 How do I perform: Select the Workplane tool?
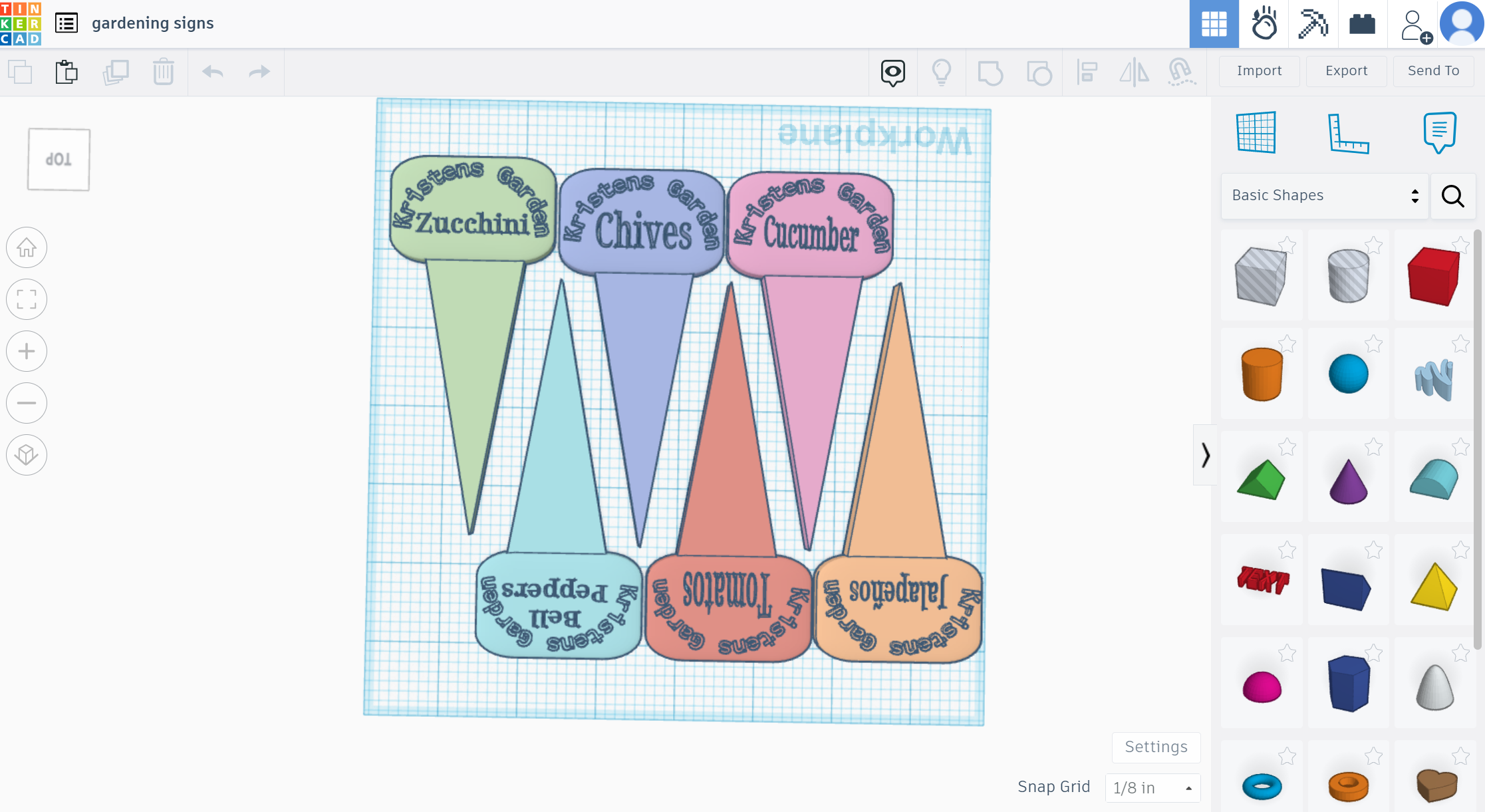1256,133
